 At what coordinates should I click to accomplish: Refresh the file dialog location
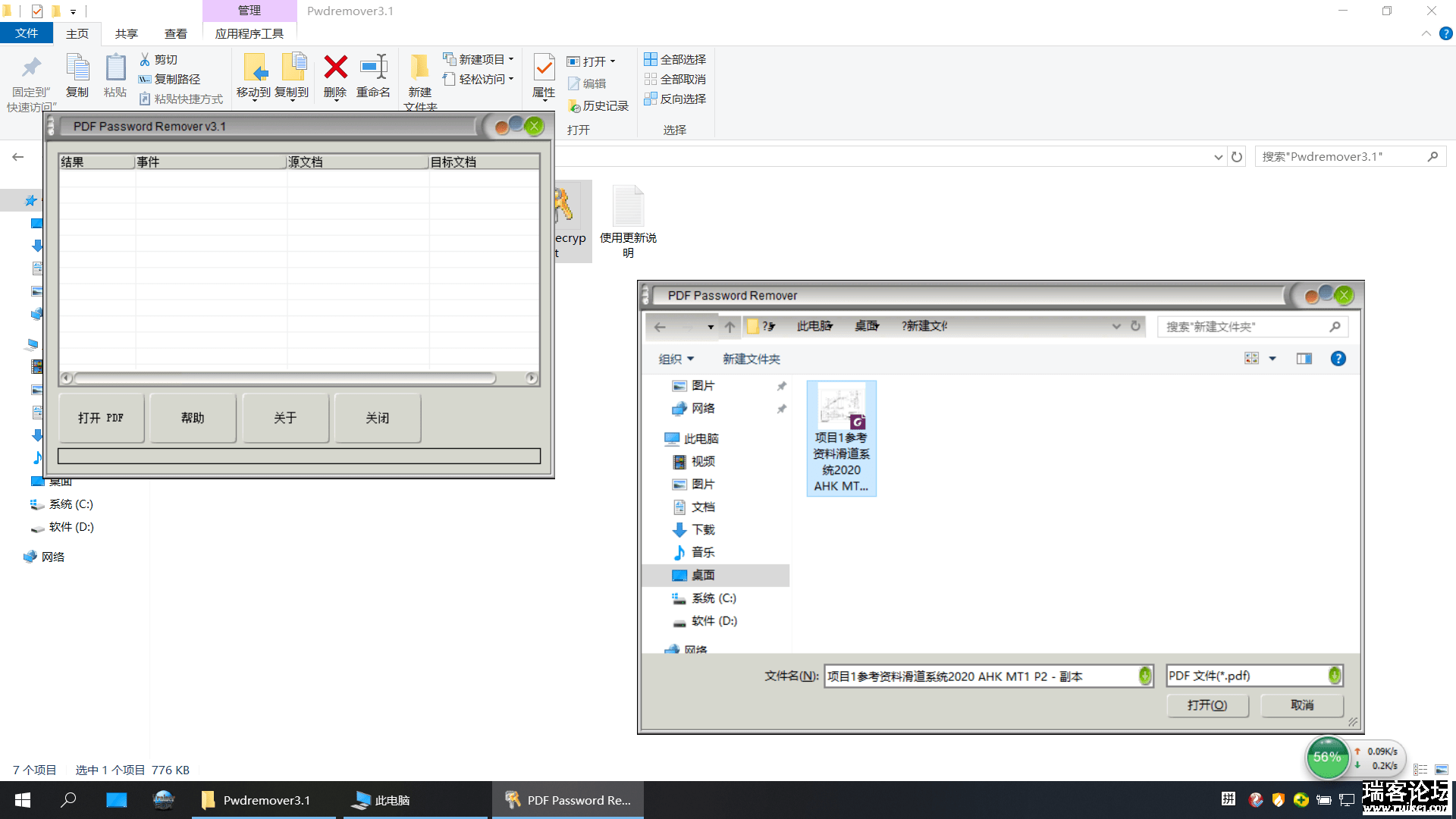coord(1135,326)
